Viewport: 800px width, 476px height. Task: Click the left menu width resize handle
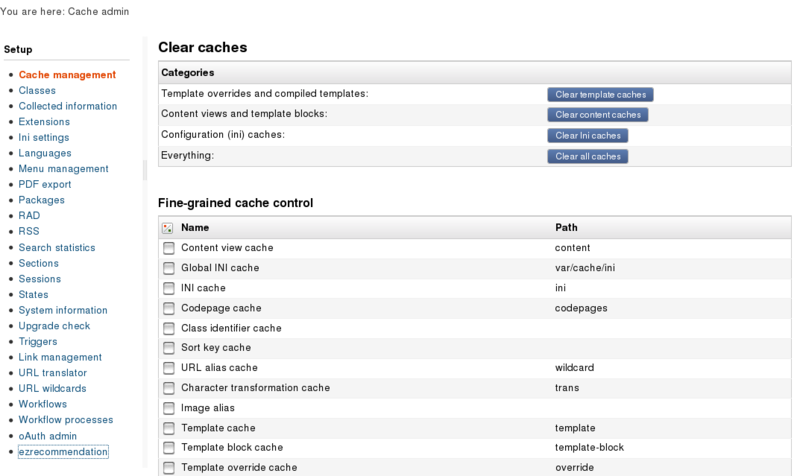[x=145, y=170]
